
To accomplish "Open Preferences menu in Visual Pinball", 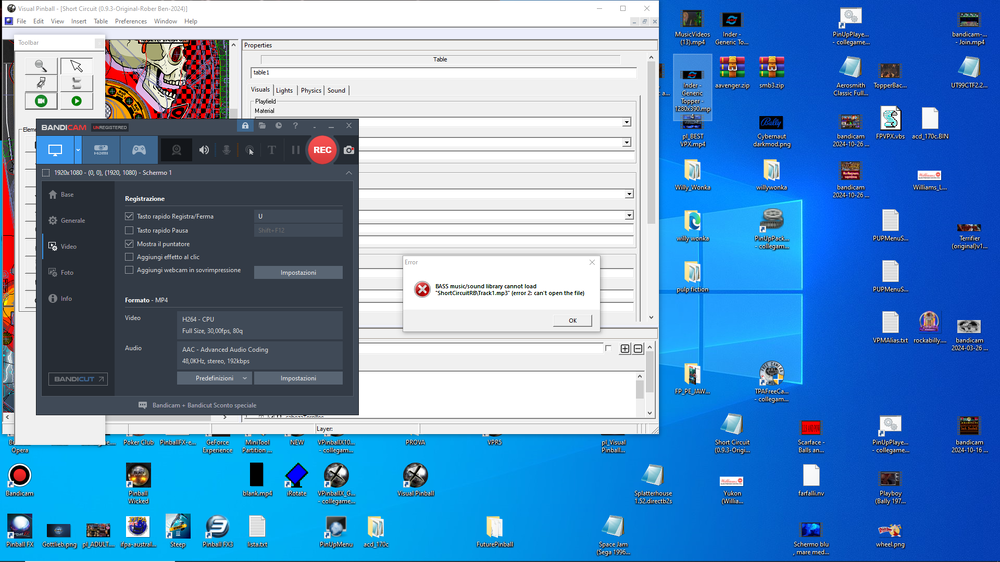I will pyautogui.click(x=131, y=21).
